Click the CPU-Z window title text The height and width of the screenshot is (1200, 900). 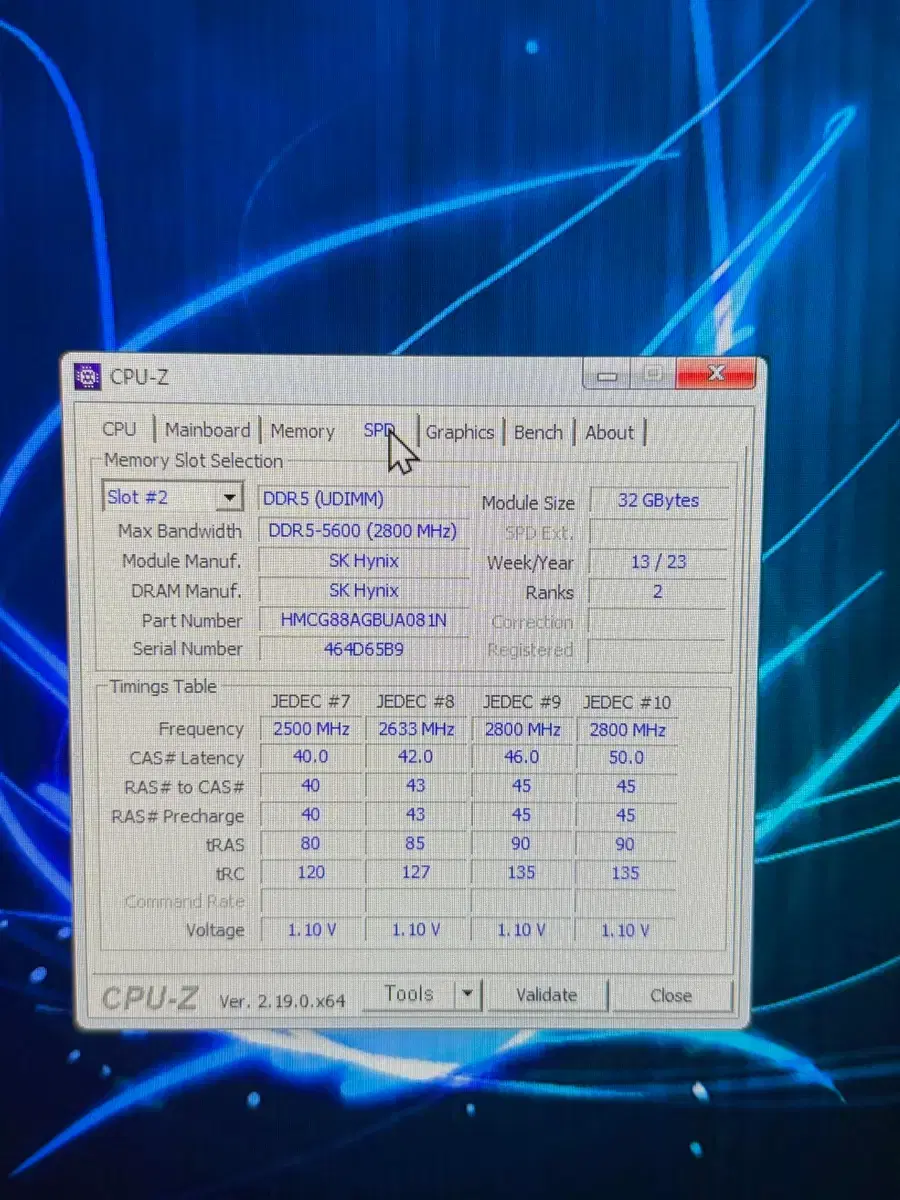[x=140, y=378]
